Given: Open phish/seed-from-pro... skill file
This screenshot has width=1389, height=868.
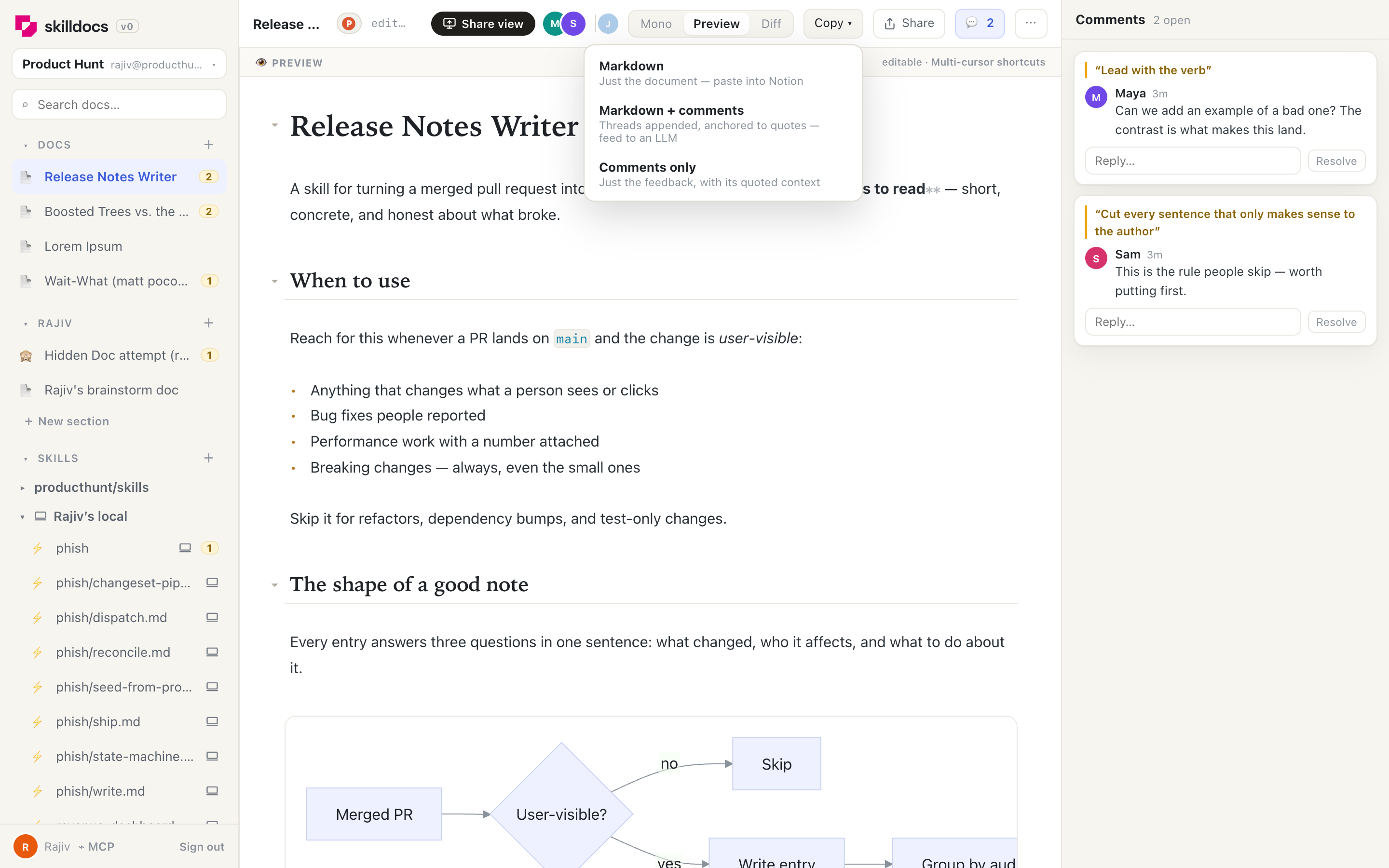Looking at the screenshot, I should [119, 687].
